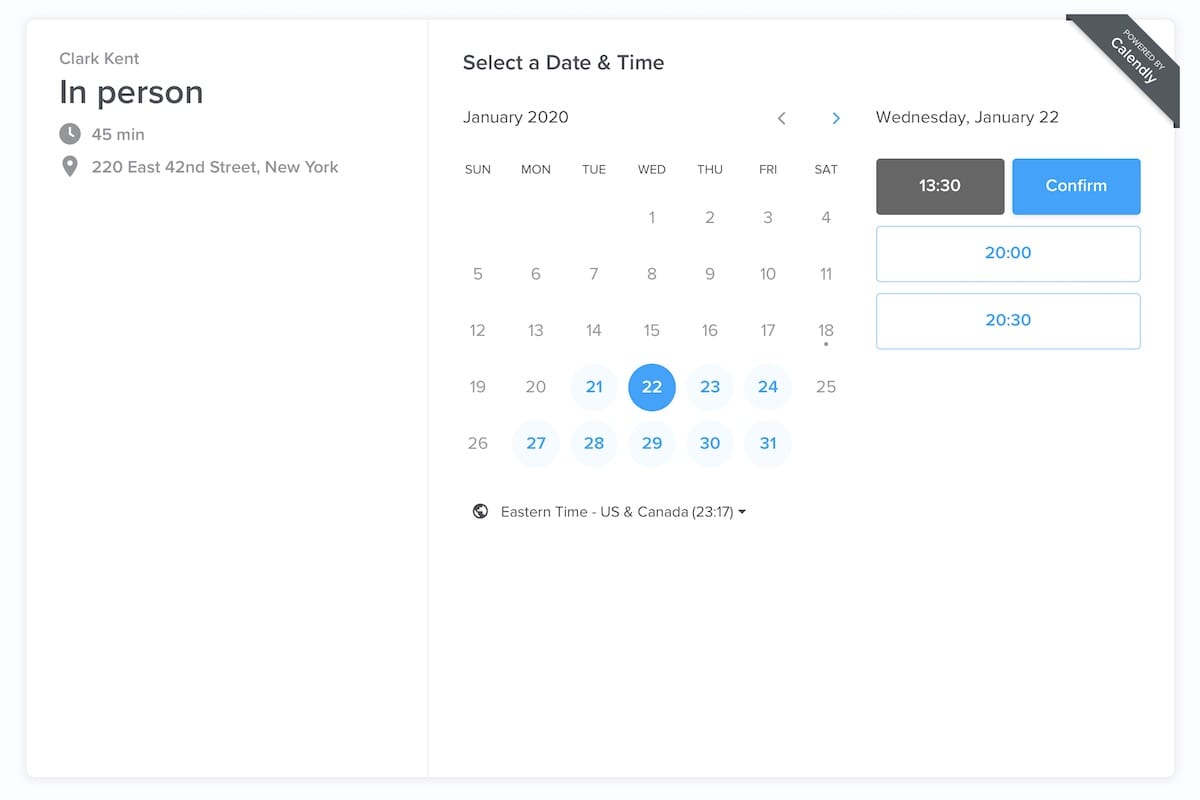This screenshot has width=1200, height=800.
Task: Select the 13:30 time slot
Action: point(940,186)
